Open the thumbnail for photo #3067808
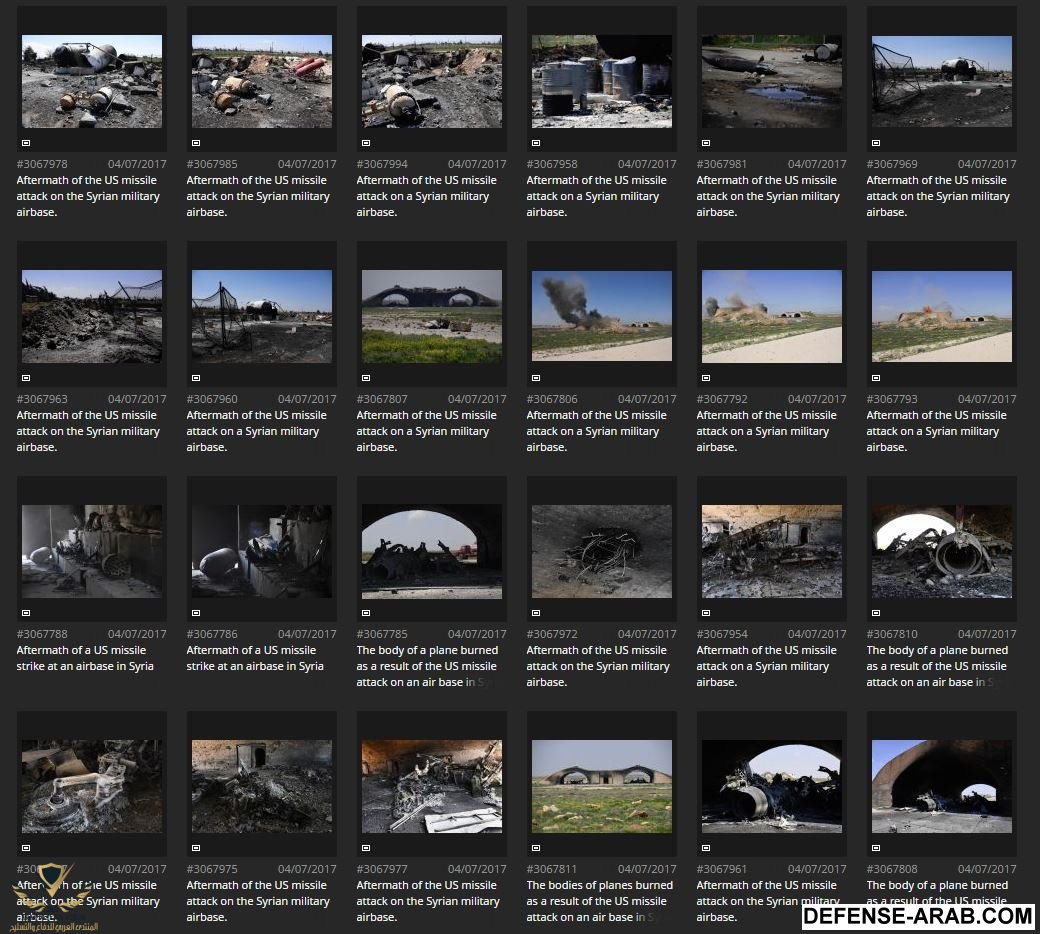This screenshot has width=1040, height=934. coord(942,786)
